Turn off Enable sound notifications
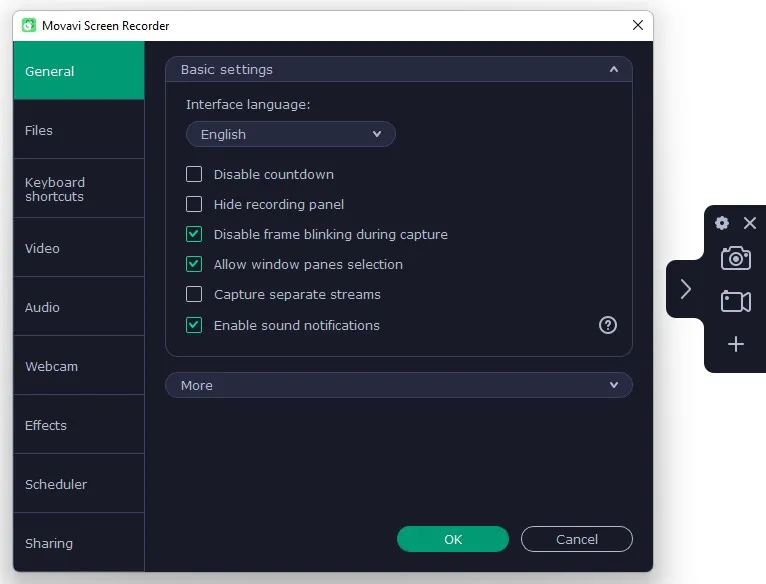Viewport: 766px width, 584px height. 194,325
